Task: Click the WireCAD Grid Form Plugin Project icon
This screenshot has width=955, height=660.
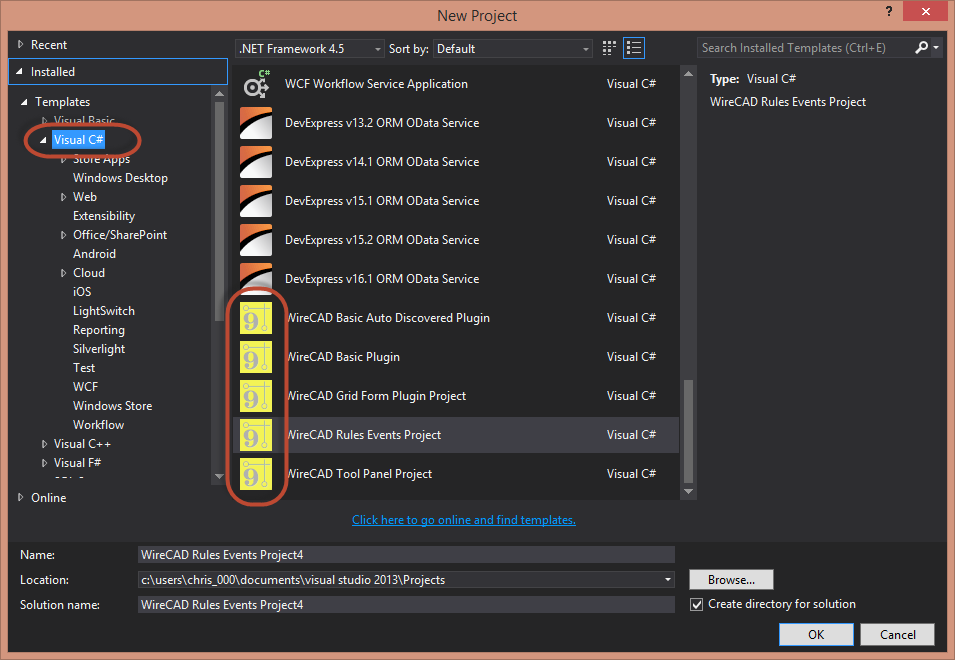Action: 256,396
